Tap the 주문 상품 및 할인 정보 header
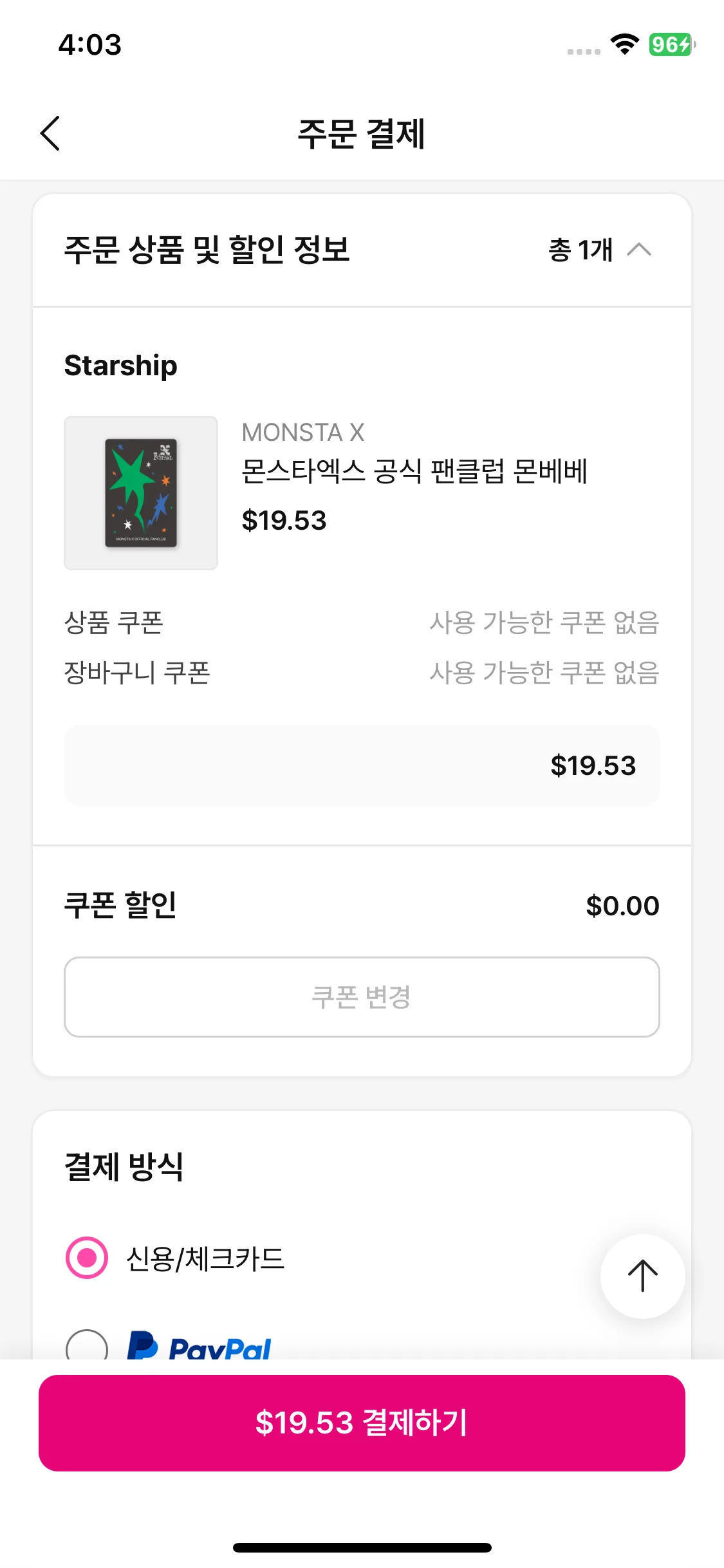This screenshot has height=1568, width=724. click(207, 250)
